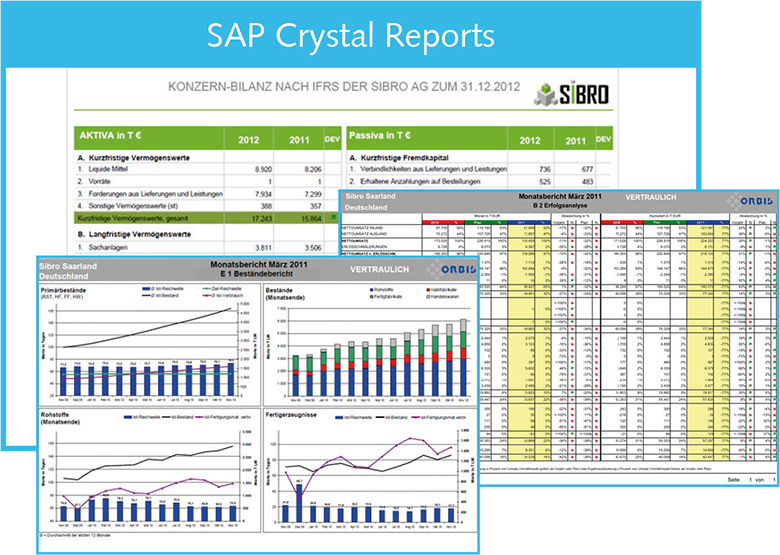Click the value 525 in Erhaltene Anzahlungen row

[x=545, y=182]
